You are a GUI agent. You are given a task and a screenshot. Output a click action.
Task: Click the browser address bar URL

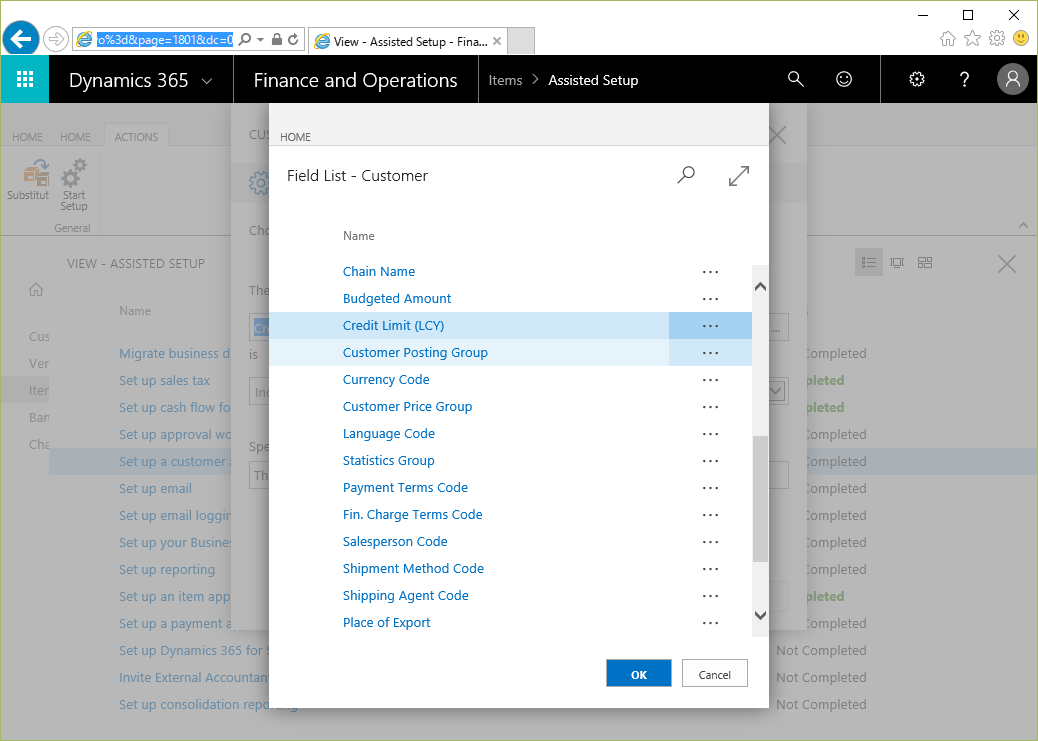(x=165, y=40)
